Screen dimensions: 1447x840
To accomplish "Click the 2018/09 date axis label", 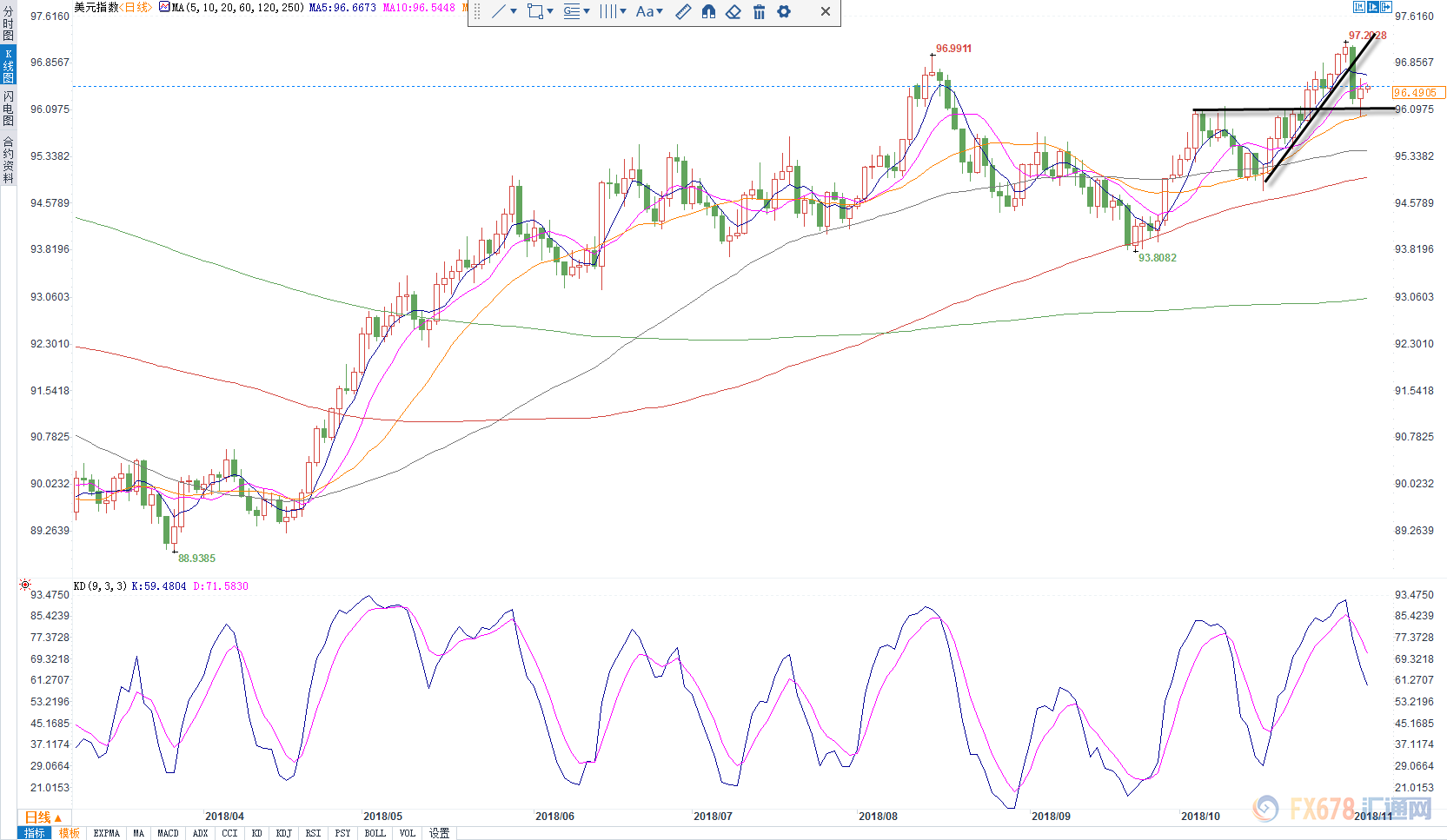I will point(1051,817).
